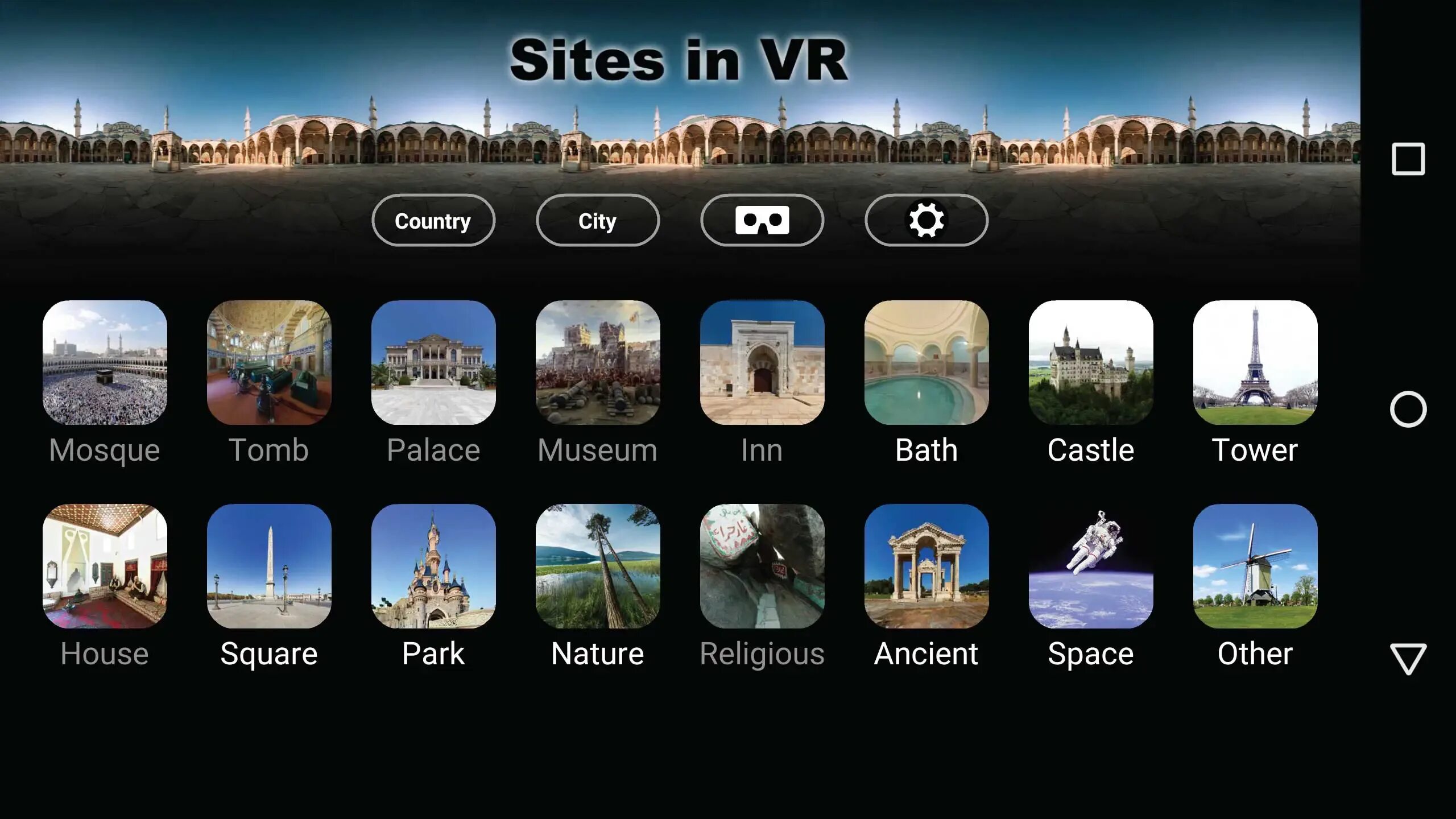
Task: Scroll to the Square panoramic thumbnail
Action: pyautogui.click(x=269, y=566)
